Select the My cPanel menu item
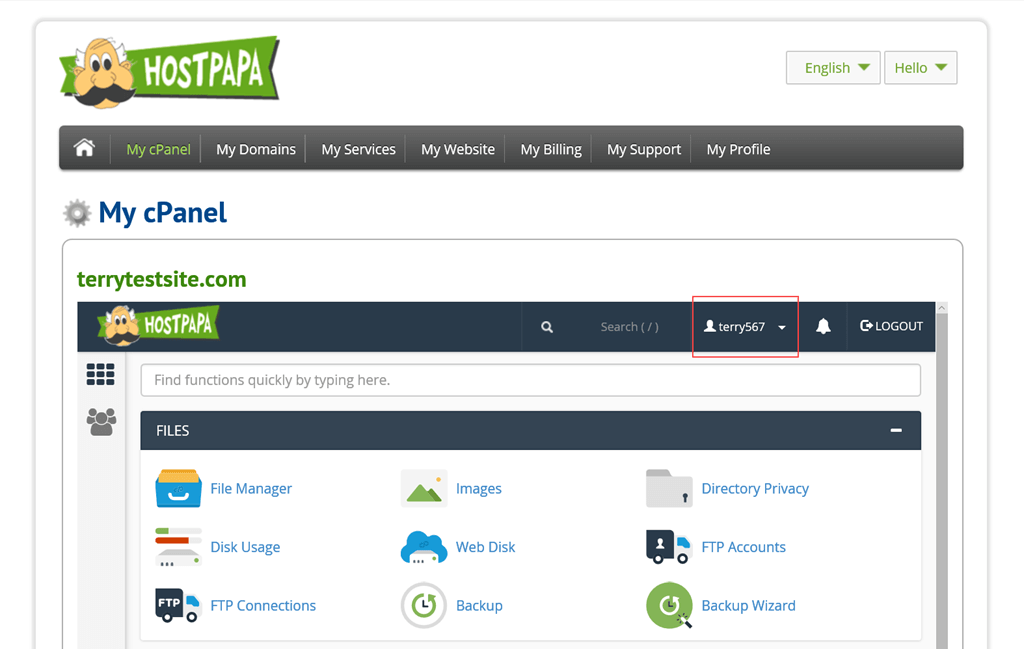1024x649 pixels. coord(158,149)
